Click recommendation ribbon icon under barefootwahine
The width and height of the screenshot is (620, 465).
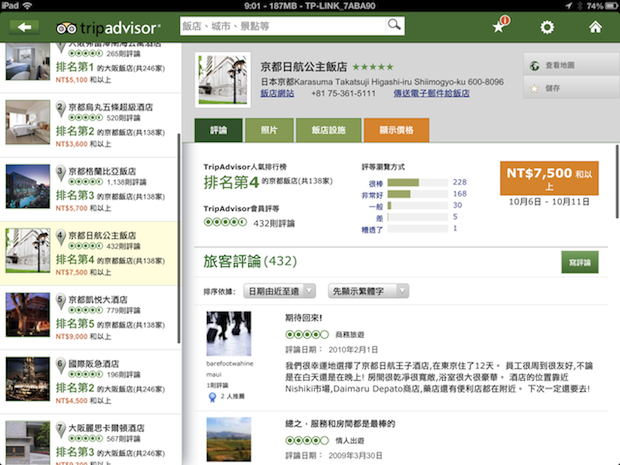pyautogui.click(x=212, y=397)
